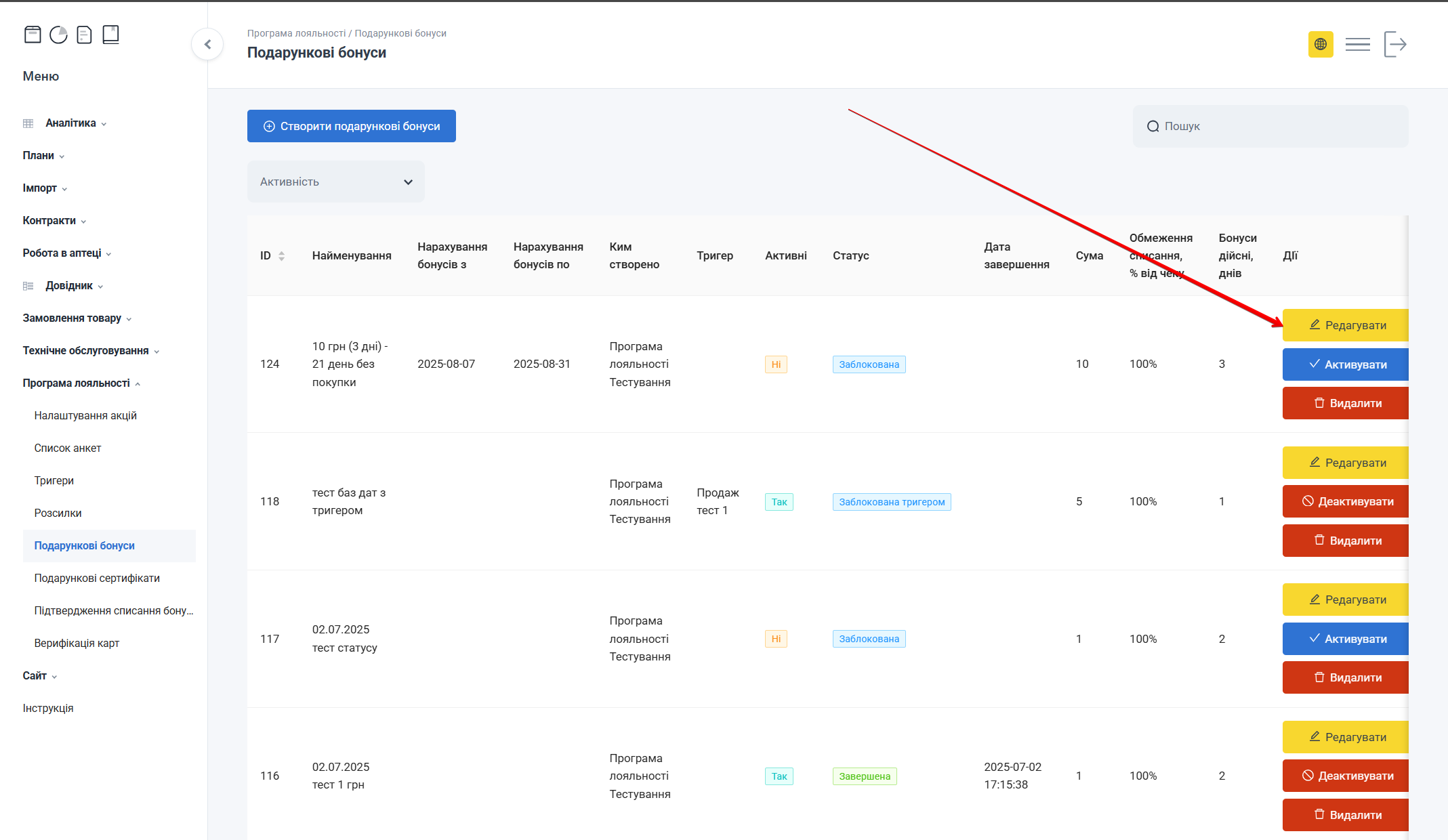Viewport: 1448px width, 840px height.
Task: Open the pie chart icon in sidebar
Action: [x=59, y=35]
